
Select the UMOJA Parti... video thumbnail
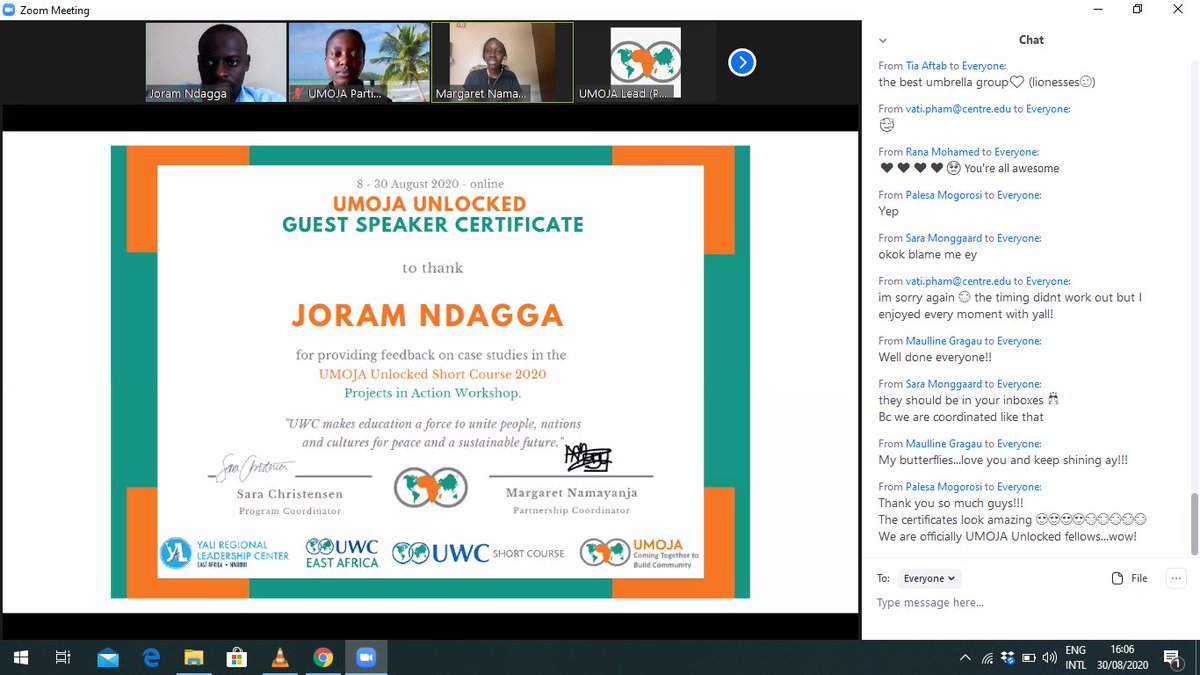tap(359, 62)
